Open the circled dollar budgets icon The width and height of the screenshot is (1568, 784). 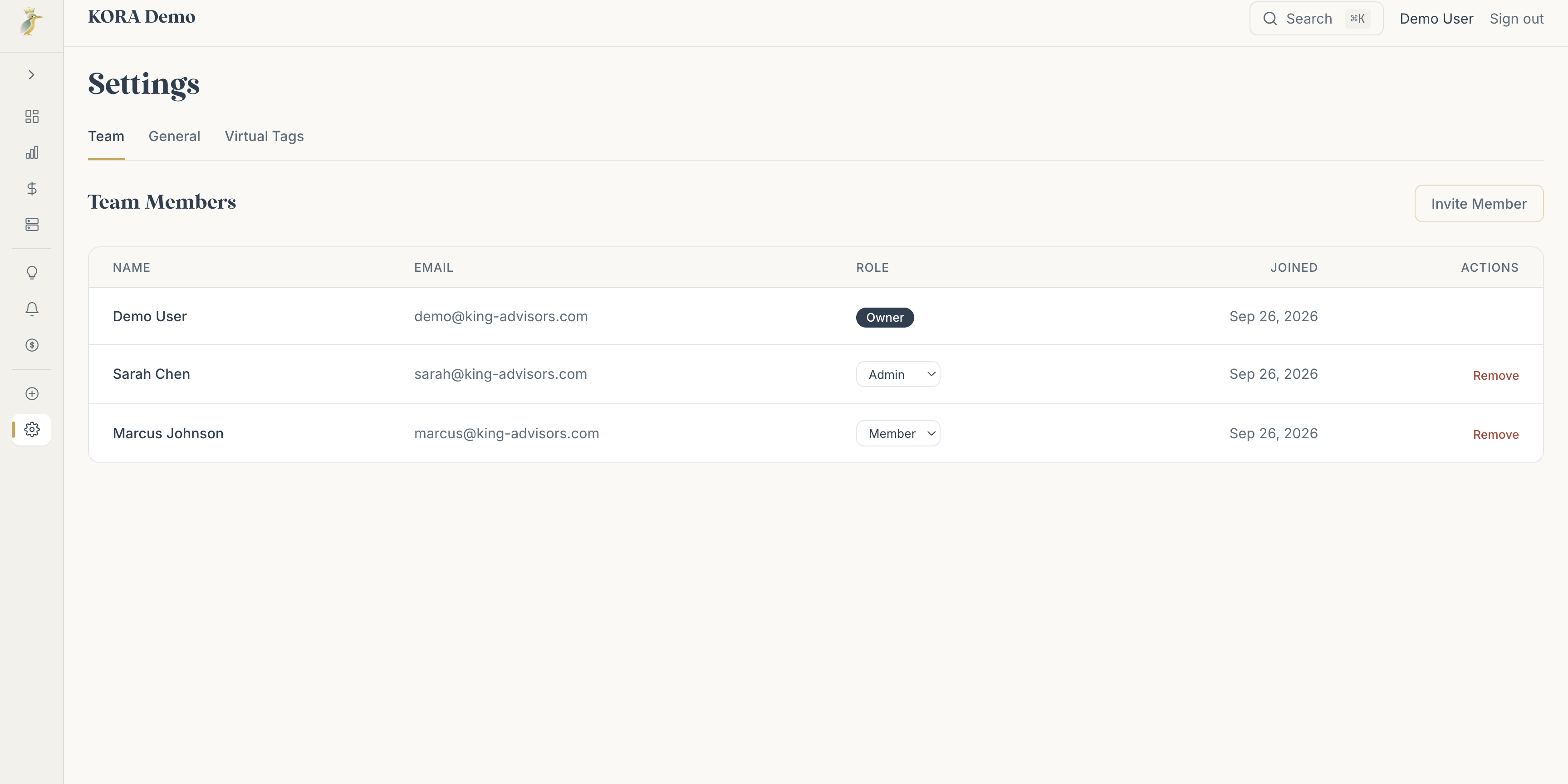pos(32,345)
